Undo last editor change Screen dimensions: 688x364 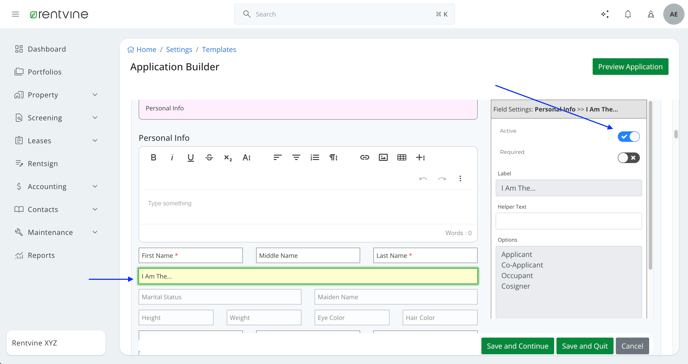(423, 178)
